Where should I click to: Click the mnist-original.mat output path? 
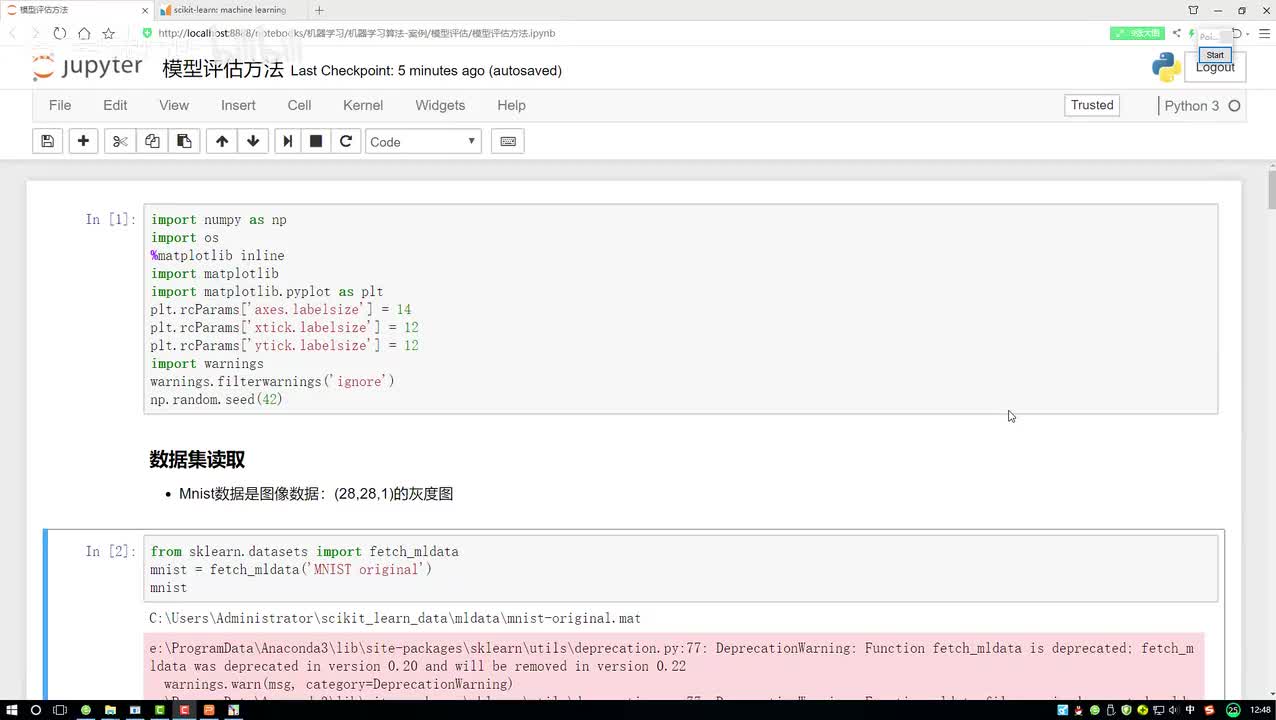tap(395, 618)
